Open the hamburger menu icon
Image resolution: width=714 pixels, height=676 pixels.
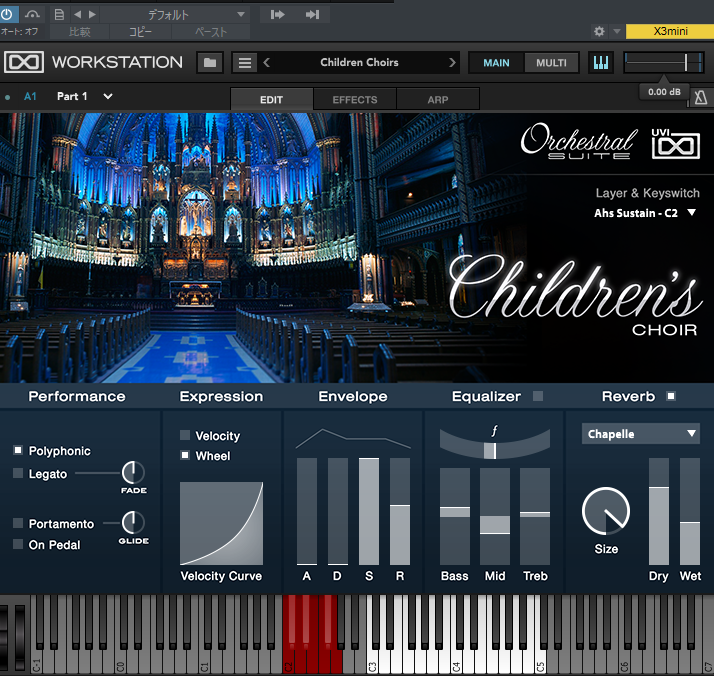pos(245,62)
